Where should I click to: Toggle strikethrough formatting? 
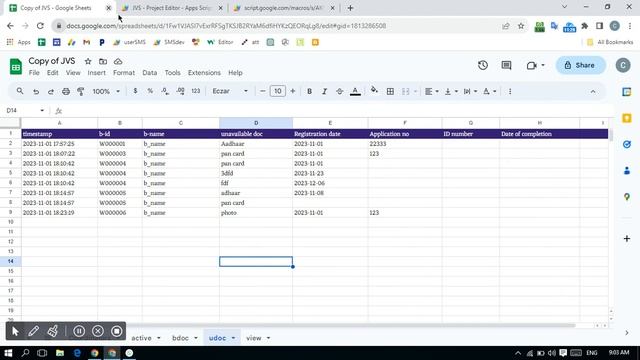[x=339, y=91]
